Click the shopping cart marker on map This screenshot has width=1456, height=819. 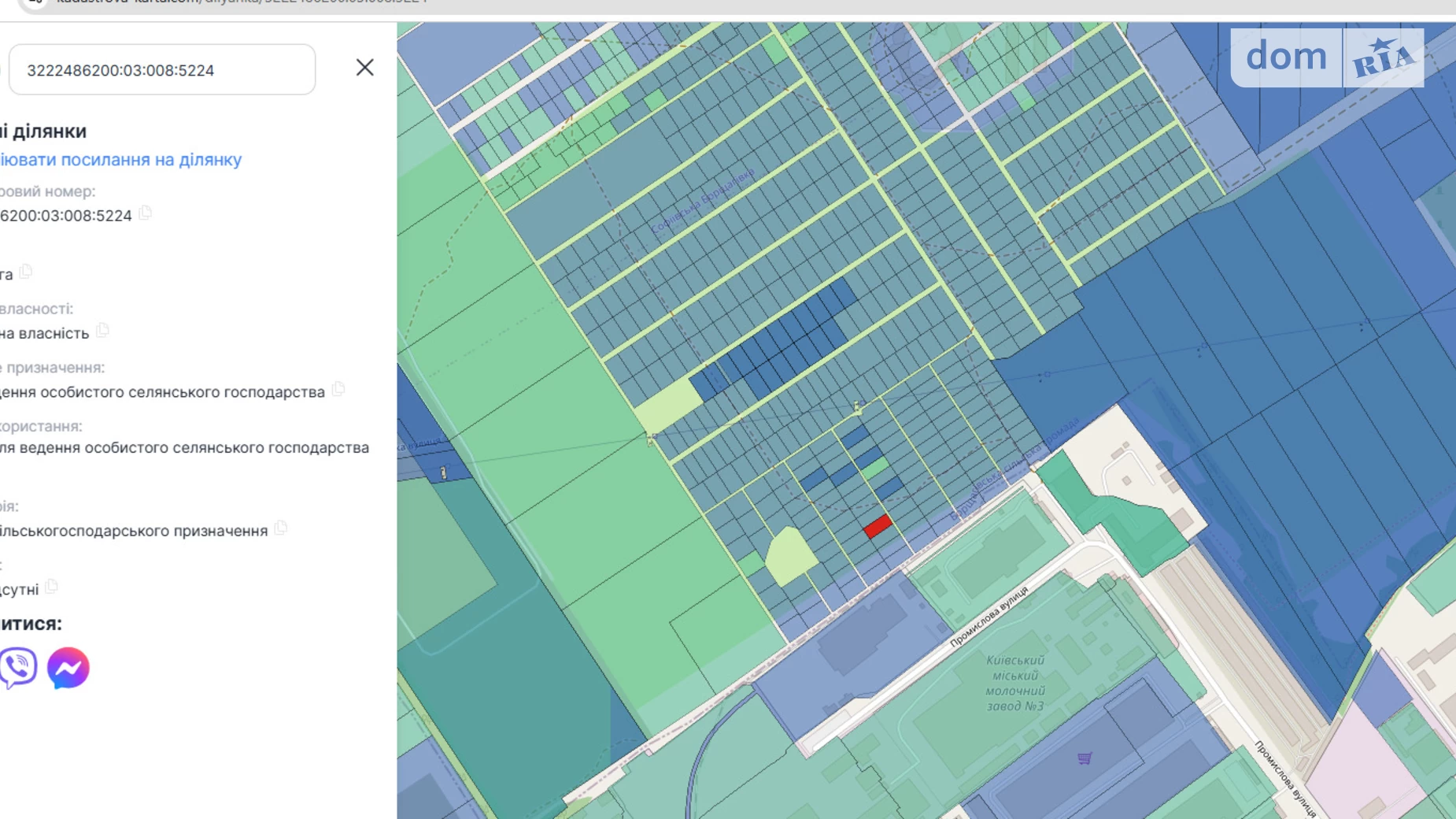pos(1085,758)
